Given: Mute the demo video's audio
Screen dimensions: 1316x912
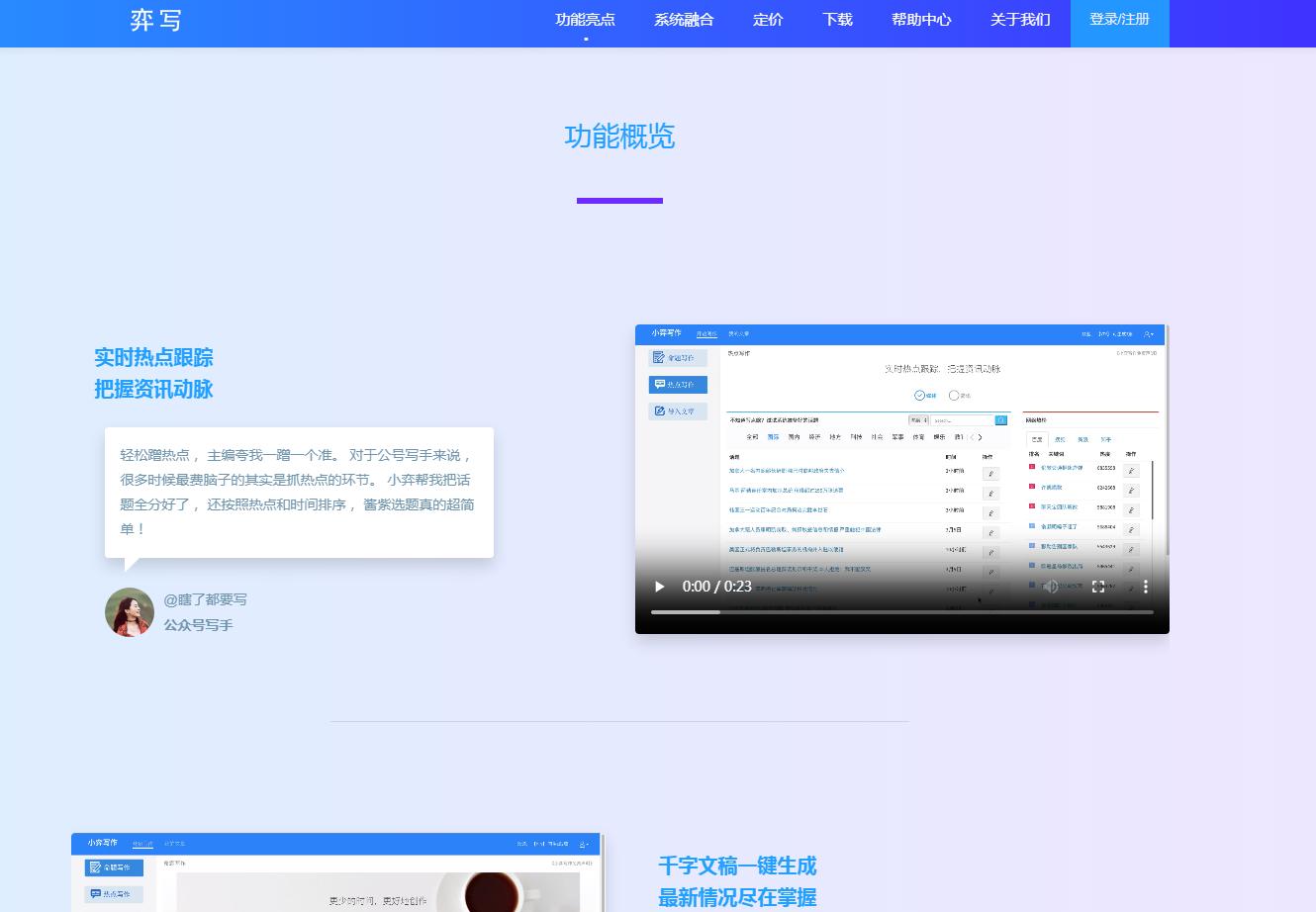Looking at the screenshot, I should 1051,587.
